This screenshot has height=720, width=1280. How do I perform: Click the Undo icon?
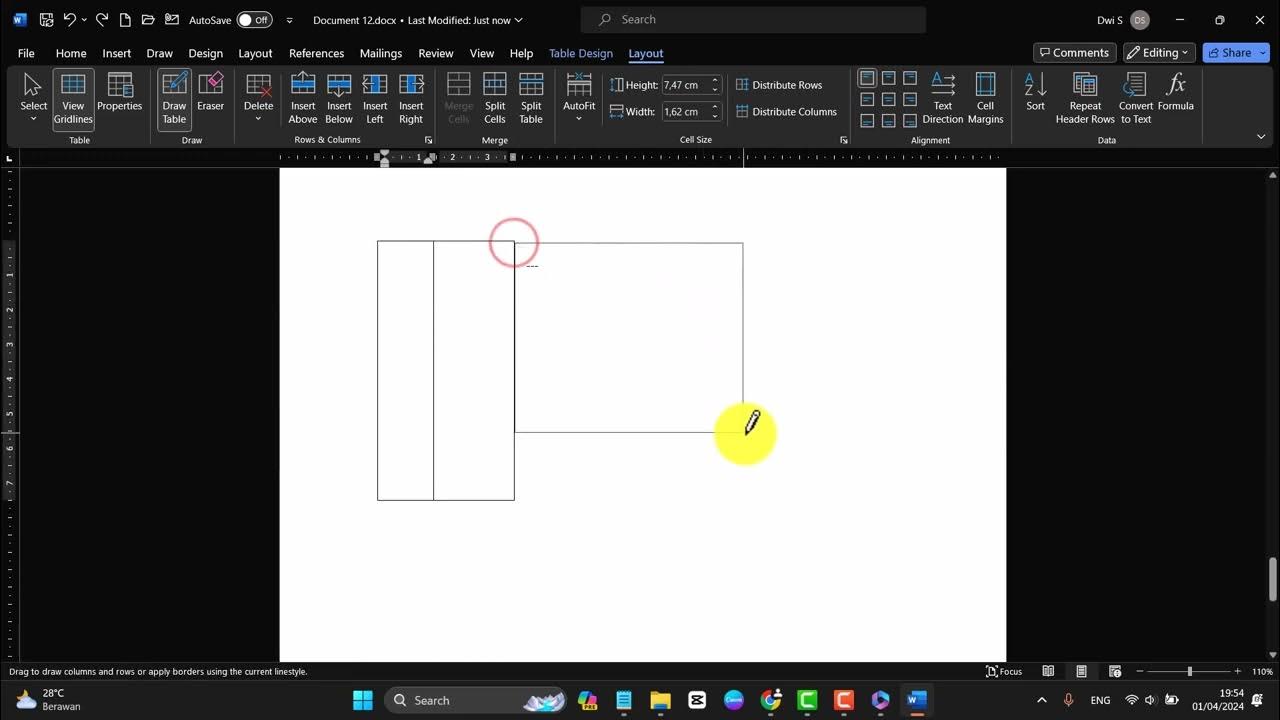[69, 20]
